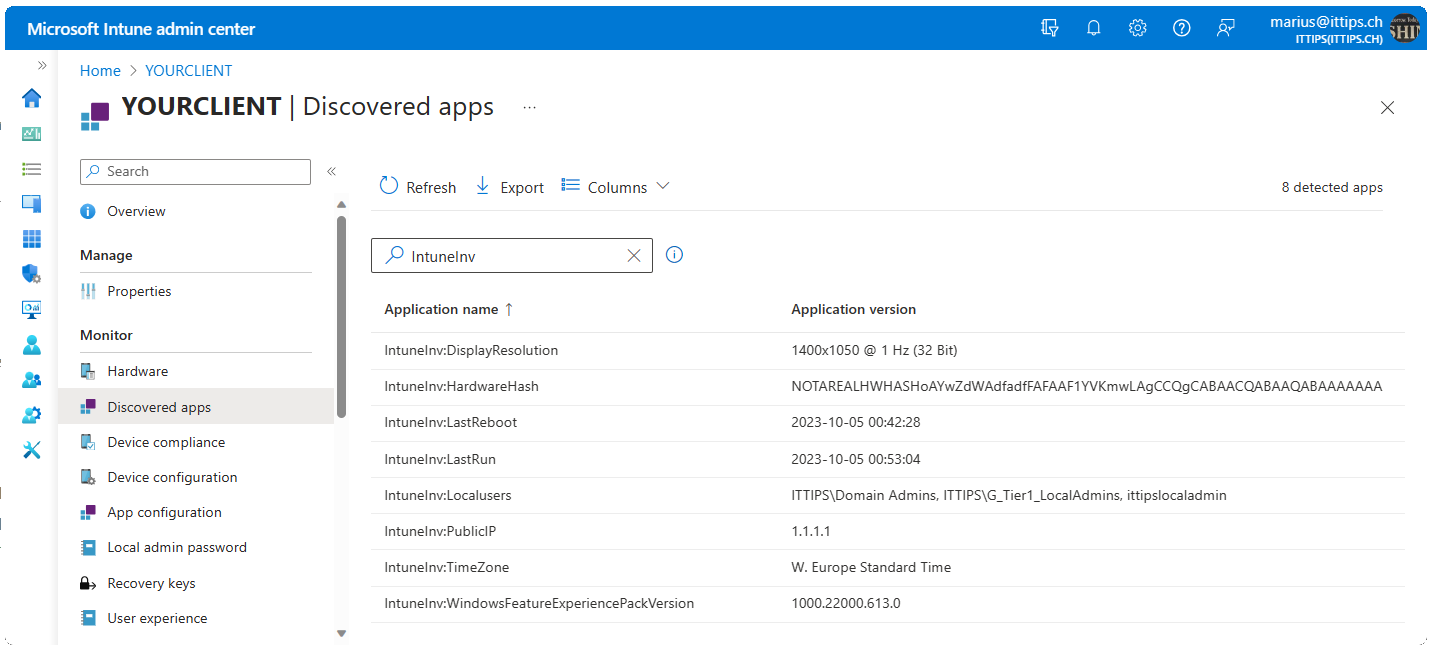Click the IntuneInv filter search field
1431x648 pixels.
pos(511,256)
